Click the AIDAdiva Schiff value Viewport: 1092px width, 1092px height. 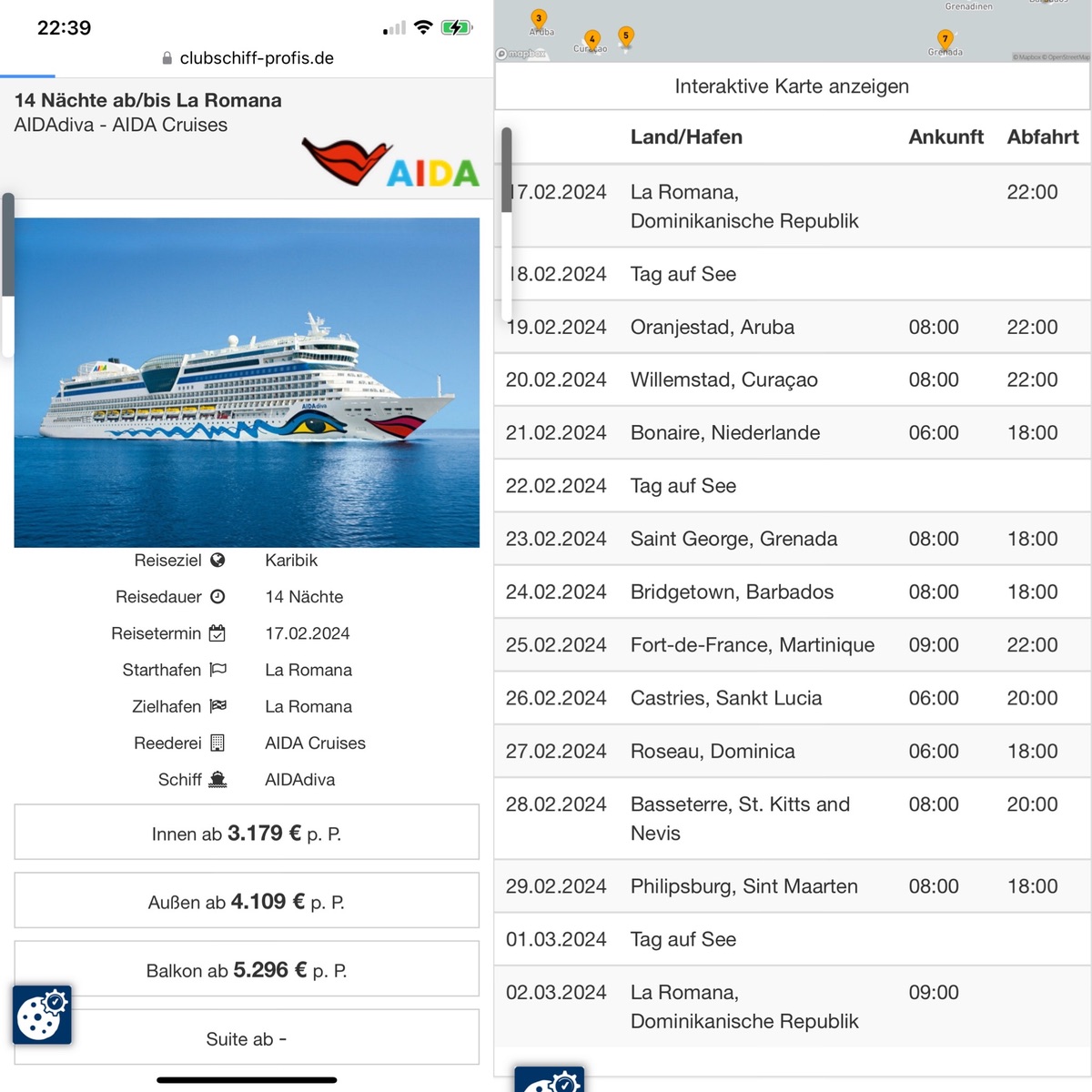coord(299,779)
